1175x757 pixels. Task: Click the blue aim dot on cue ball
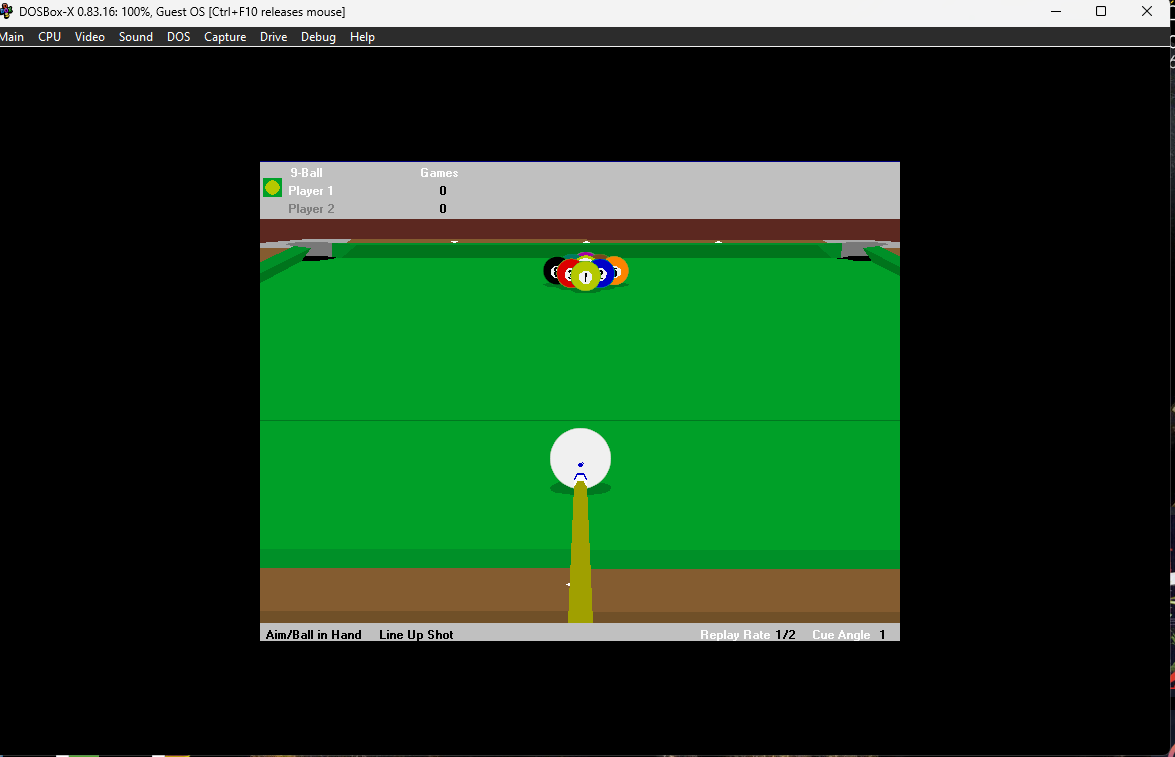580,465
